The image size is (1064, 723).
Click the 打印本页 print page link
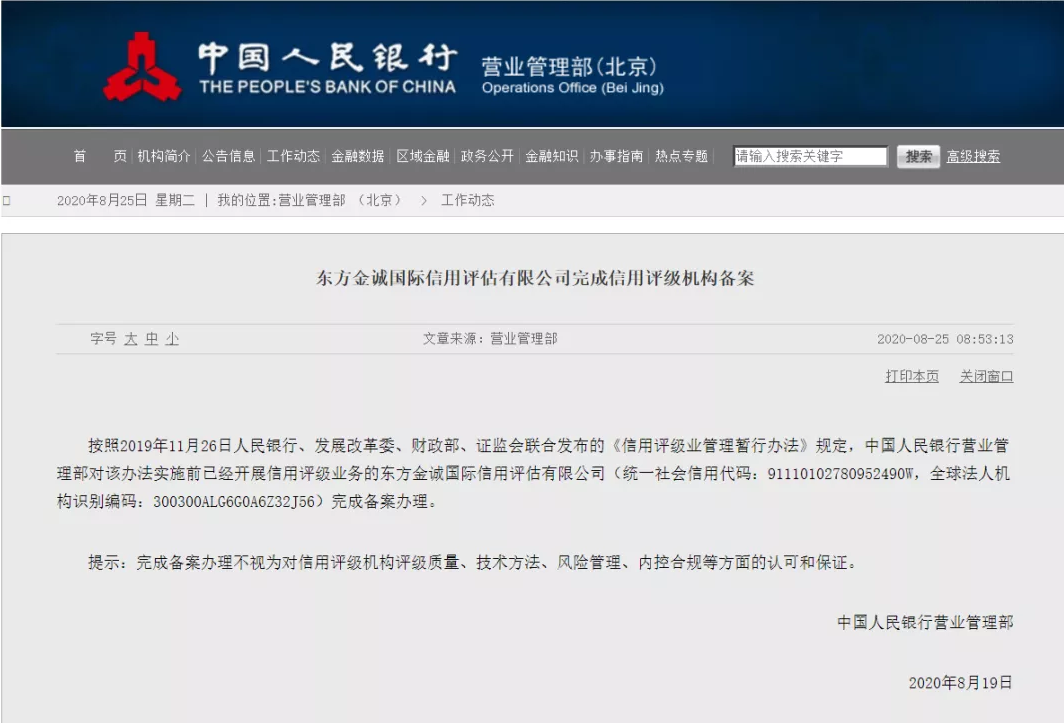click(x=911, y=376)
